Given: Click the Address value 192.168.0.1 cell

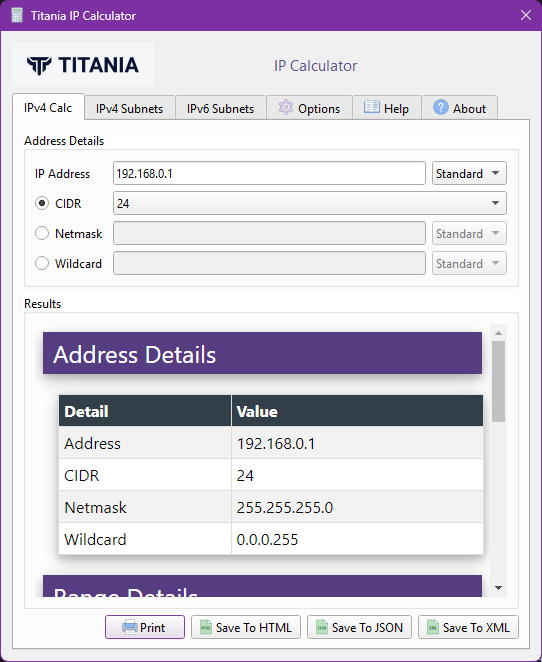Looking at the screenshot, I should click(357, 443).
